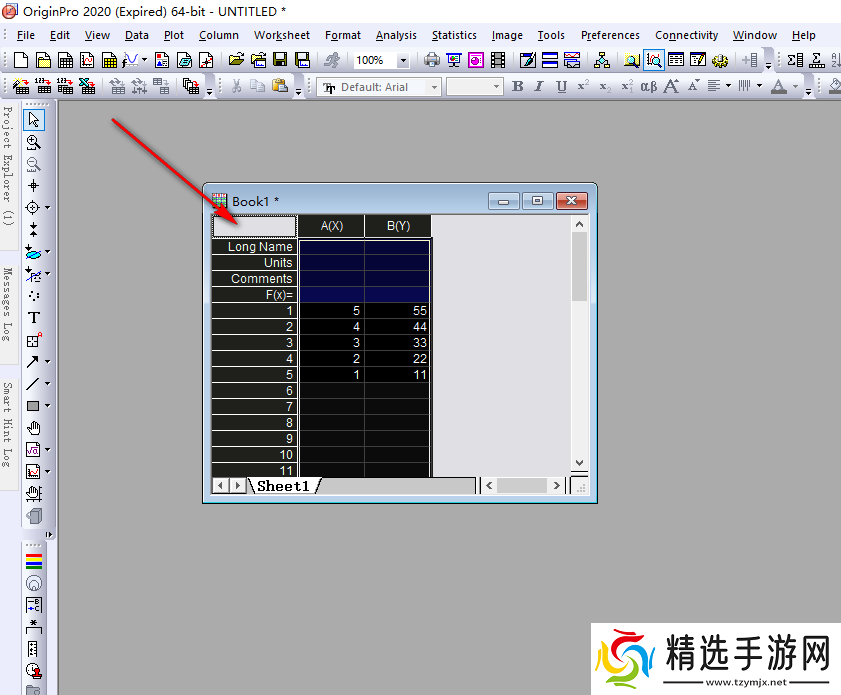Toggle Bold text formatting

pos(517,87)
